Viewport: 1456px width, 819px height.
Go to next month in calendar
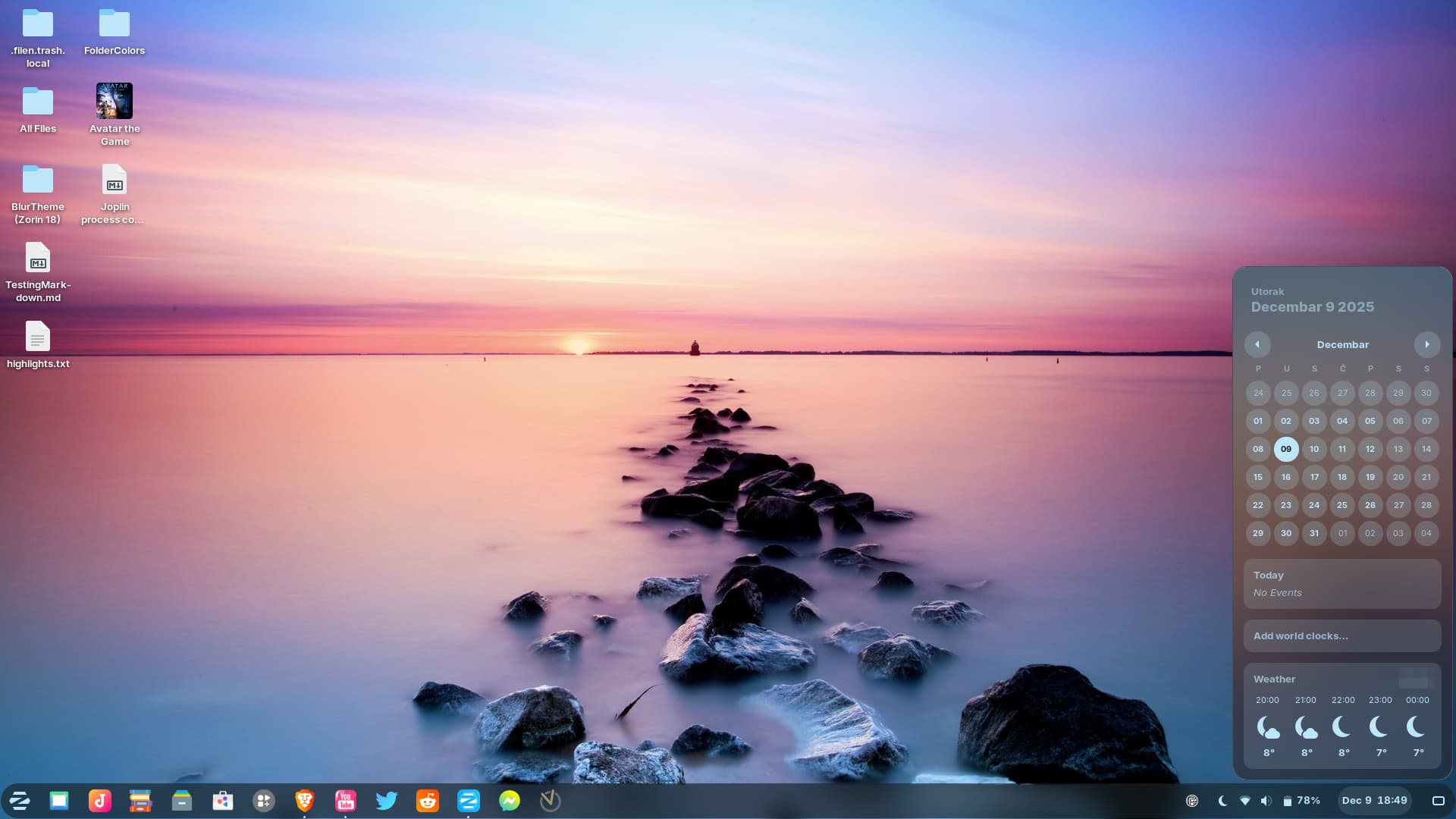pos(1426,344)
